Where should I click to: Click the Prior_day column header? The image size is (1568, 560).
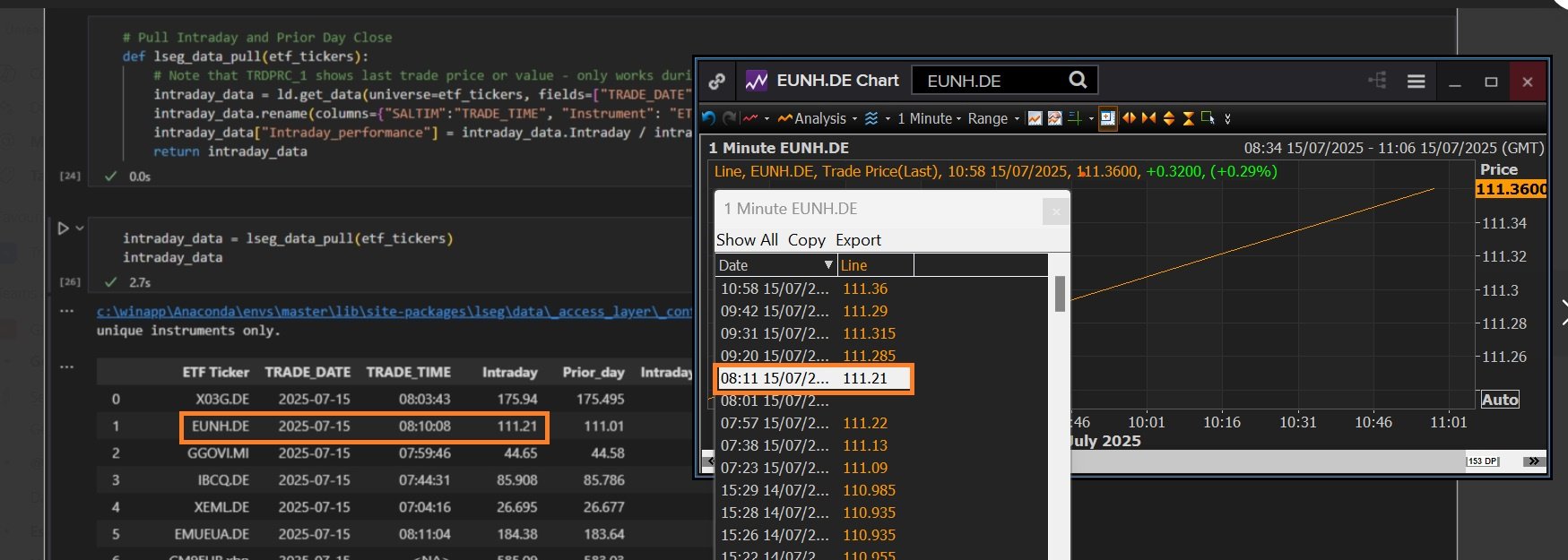coord(593,372)
